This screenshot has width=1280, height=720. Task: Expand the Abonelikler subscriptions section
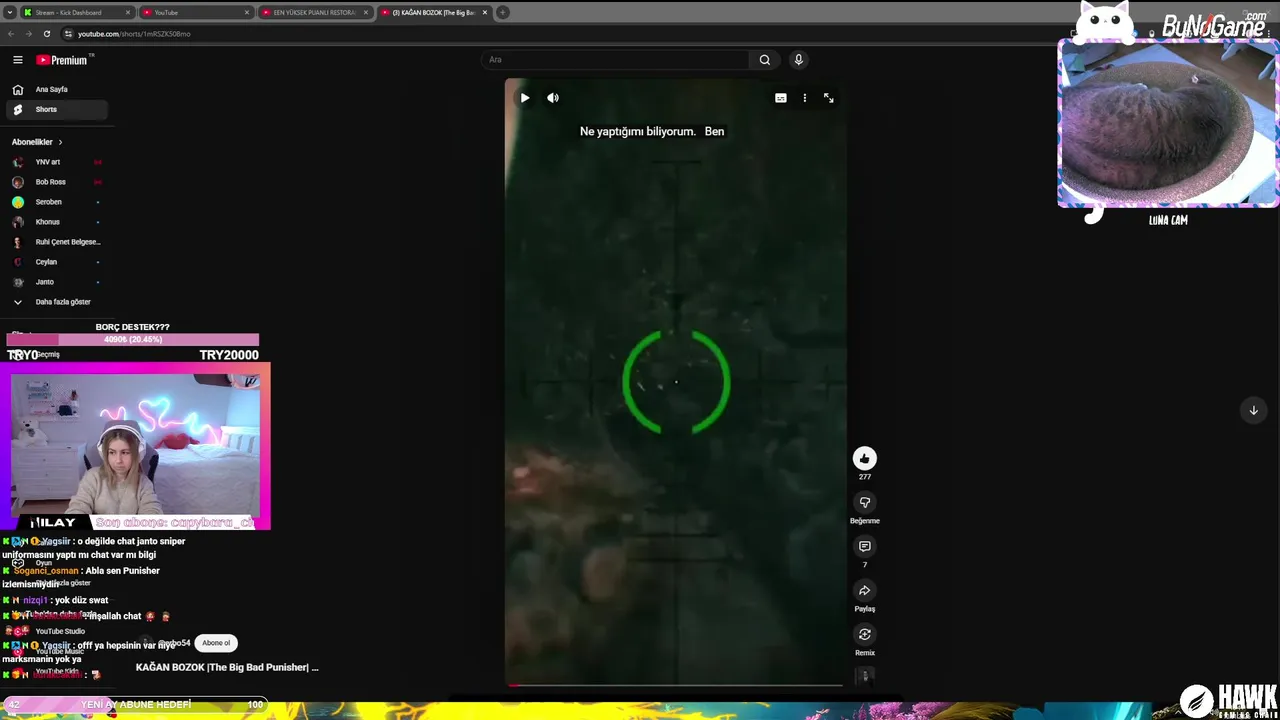click(x=38, y=142)
